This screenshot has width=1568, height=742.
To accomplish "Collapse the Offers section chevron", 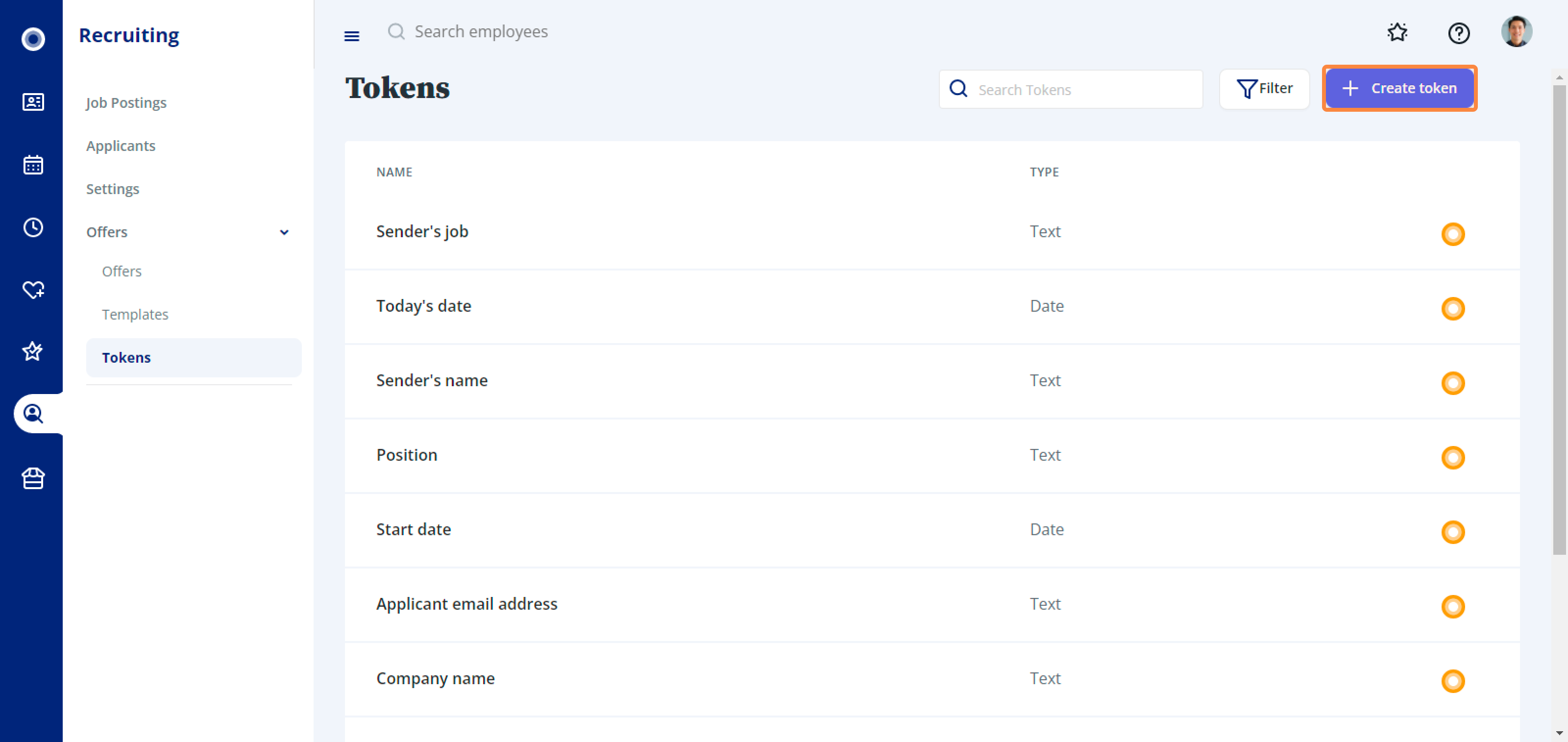I will [x=284, y=232].
